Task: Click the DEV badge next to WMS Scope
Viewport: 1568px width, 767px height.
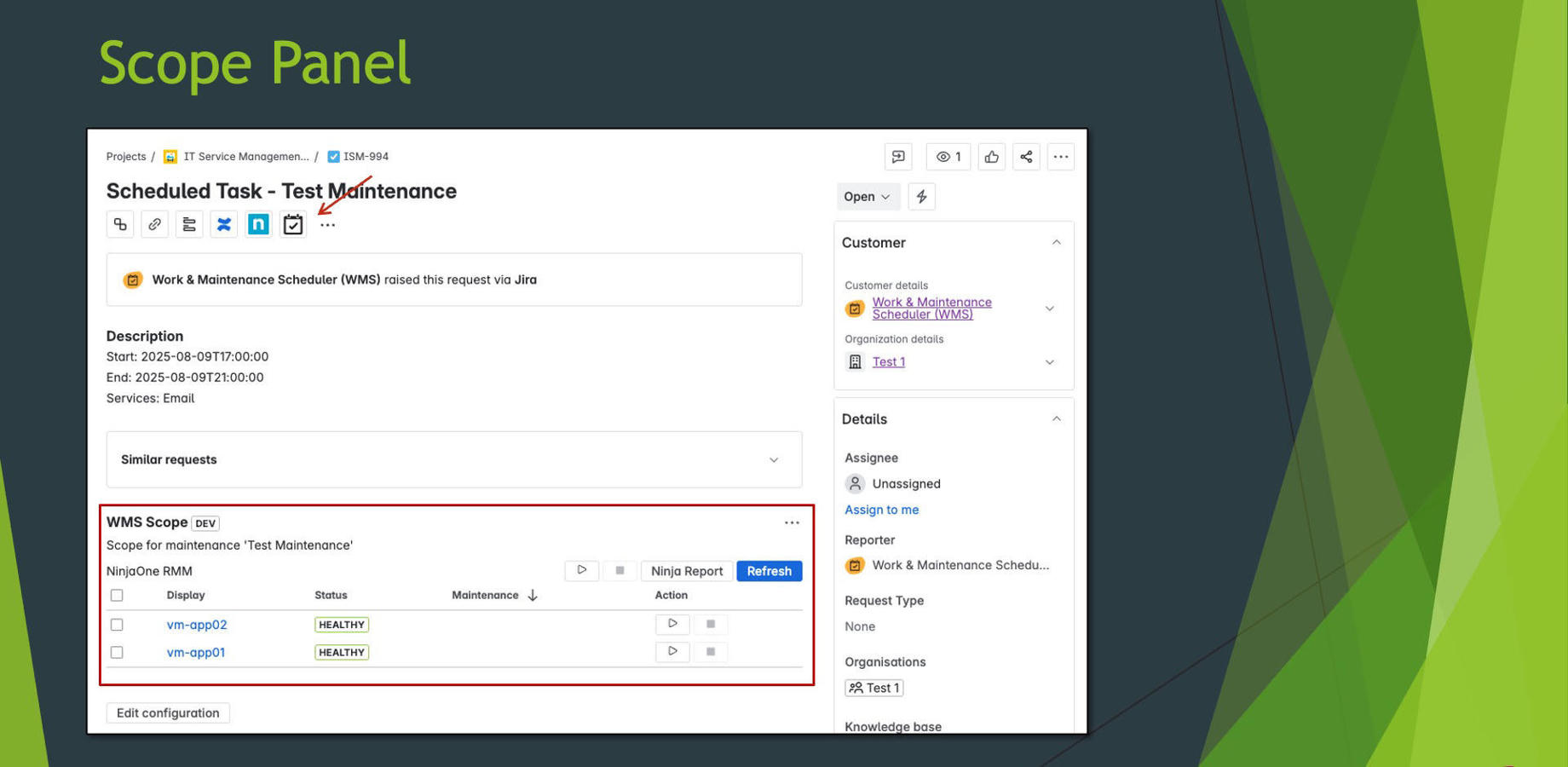Action: 205,523
